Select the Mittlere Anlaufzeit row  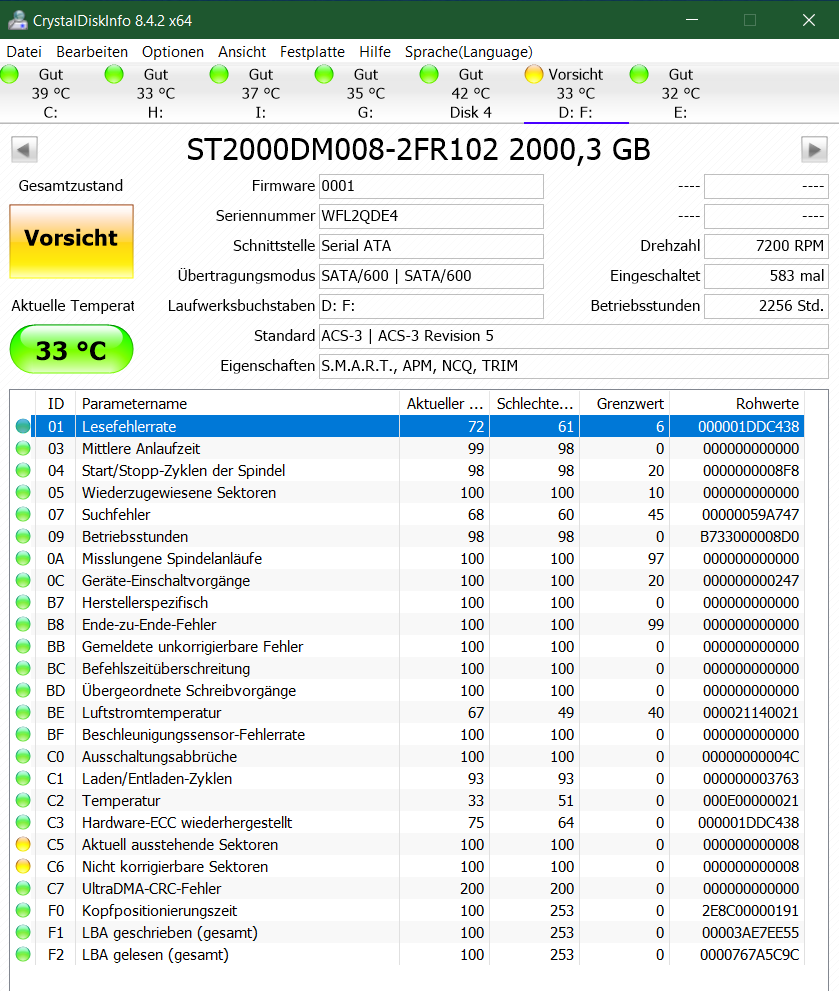(407, 449)
